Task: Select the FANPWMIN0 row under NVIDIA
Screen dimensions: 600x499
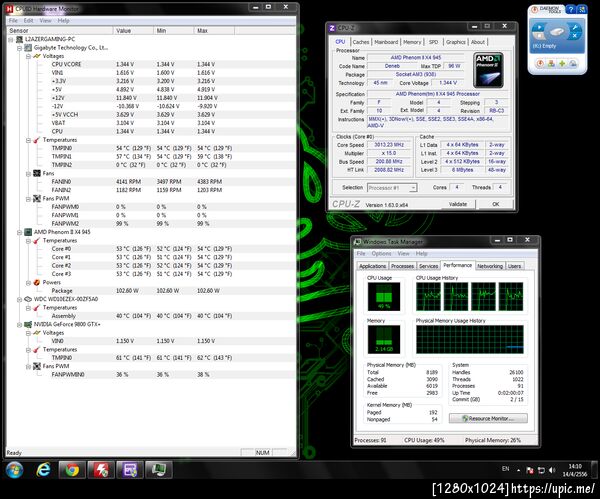Action: (x=151, y=375)
